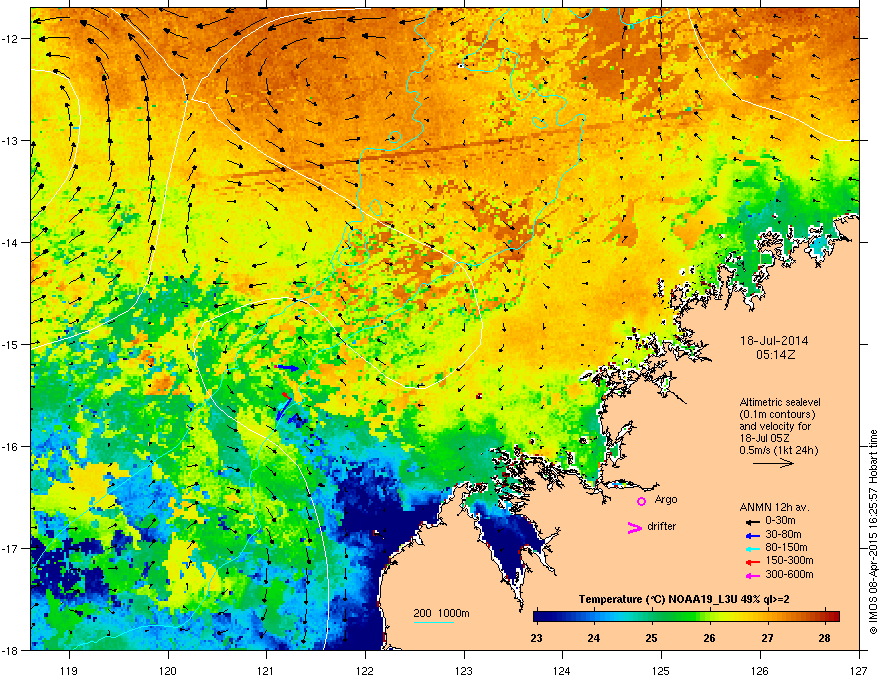Click color bar tick label 24
This screenshot has width=880, height=680.
[x=594, y=638]
